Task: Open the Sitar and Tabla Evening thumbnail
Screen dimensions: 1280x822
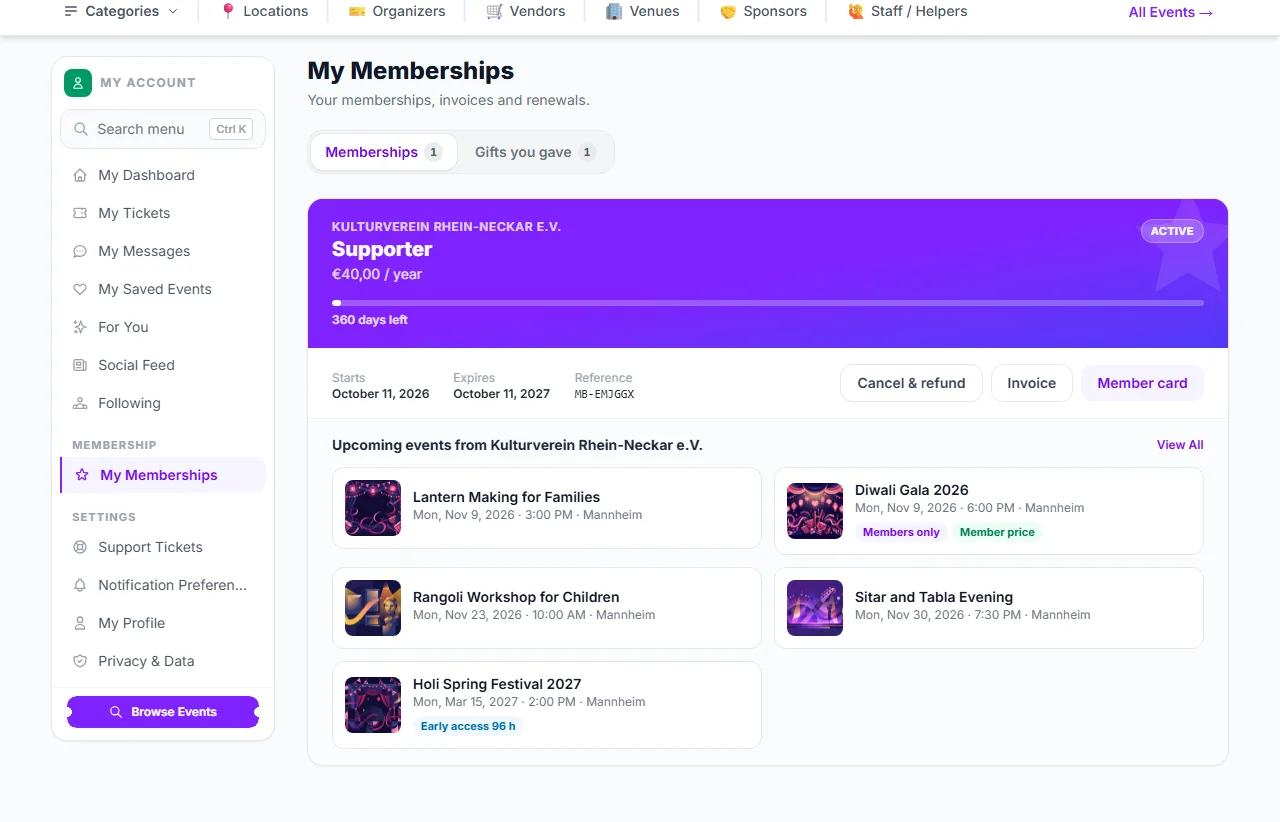Action: click(815, 608)
